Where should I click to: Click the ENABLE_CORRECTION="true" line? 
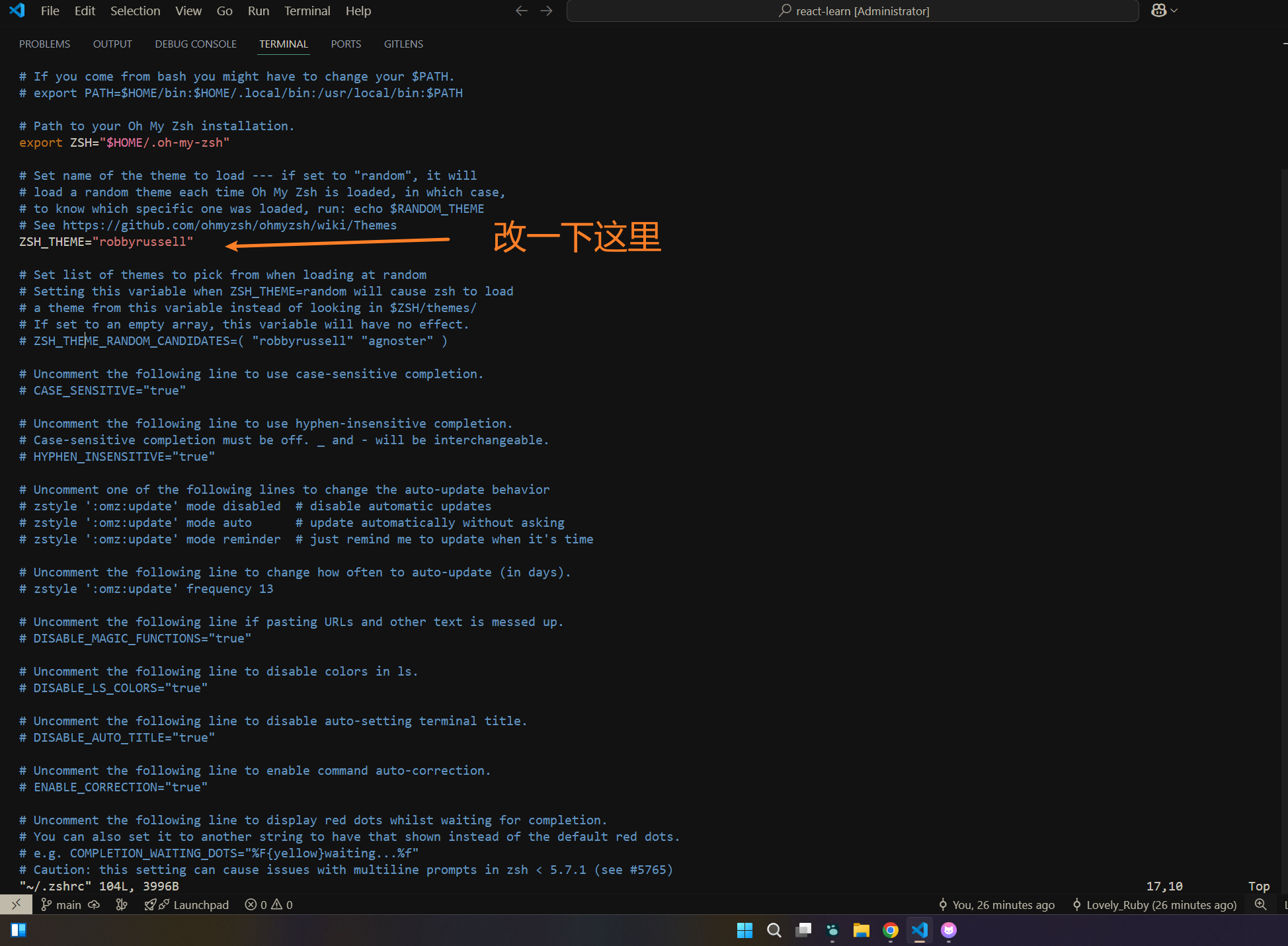point(114,787)
